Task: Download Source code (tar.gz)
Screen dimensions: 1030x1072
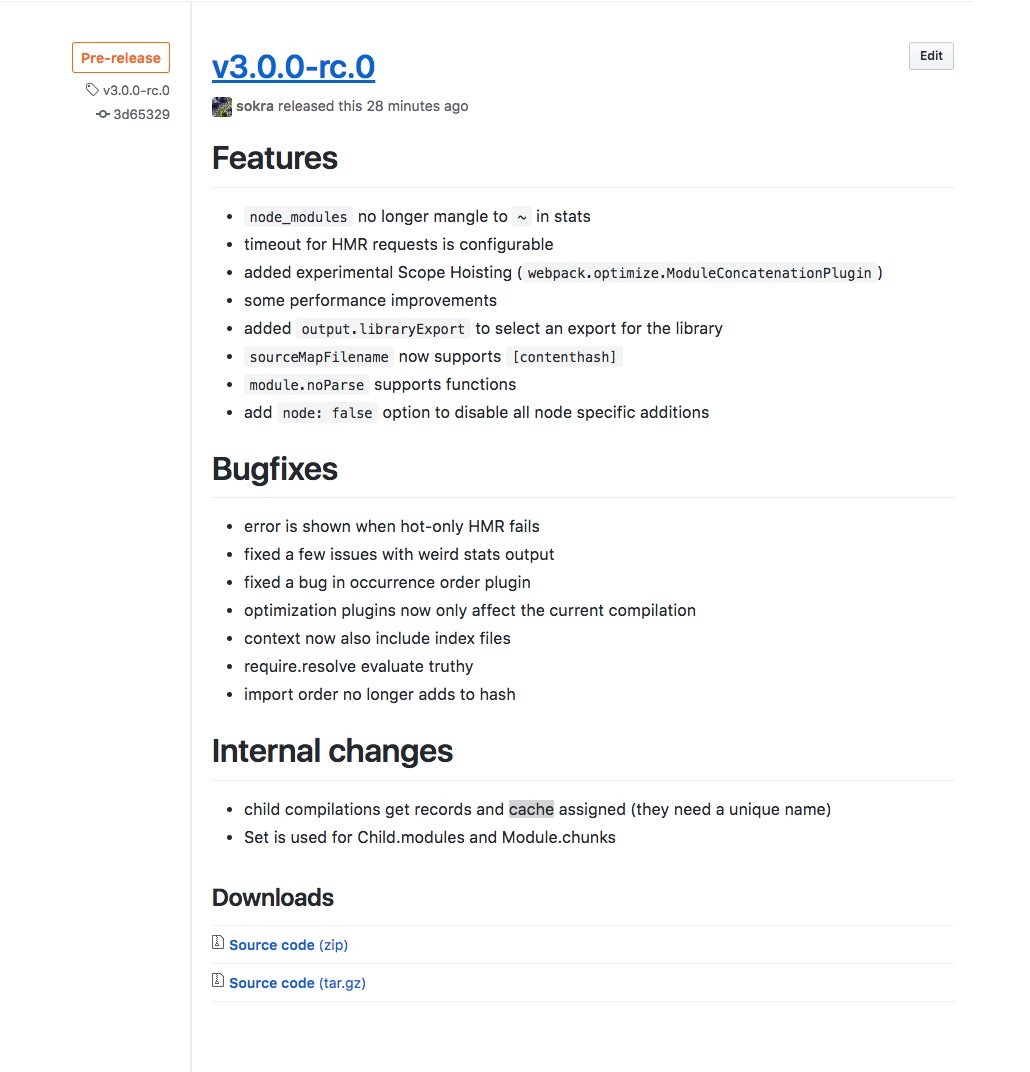Action: [x=297, y=983]
